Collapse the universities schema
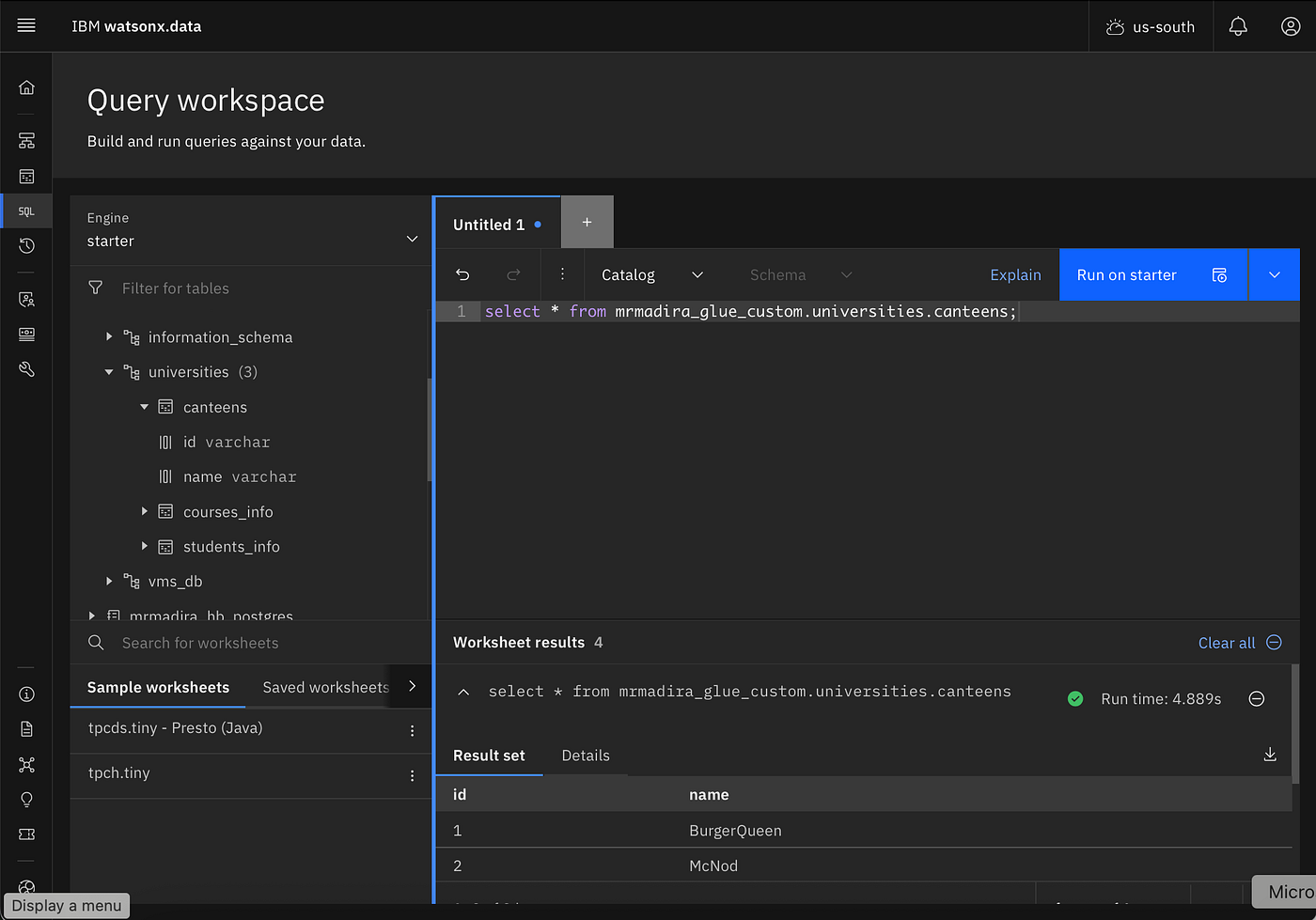This screenshot has height=920, width=1316. coord(109,372)
